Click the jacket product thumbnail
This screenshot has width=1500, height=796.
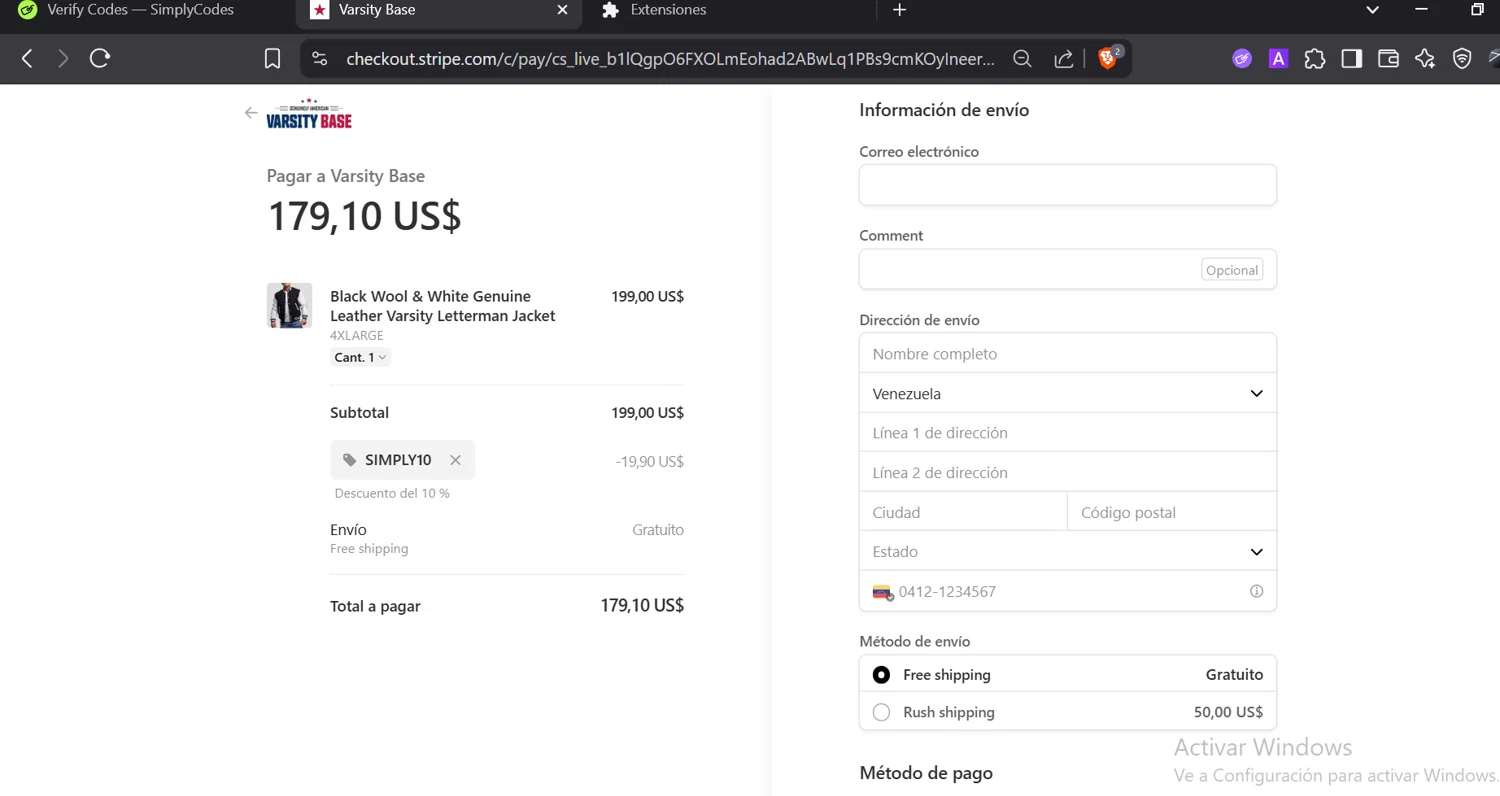pos(289,305)
